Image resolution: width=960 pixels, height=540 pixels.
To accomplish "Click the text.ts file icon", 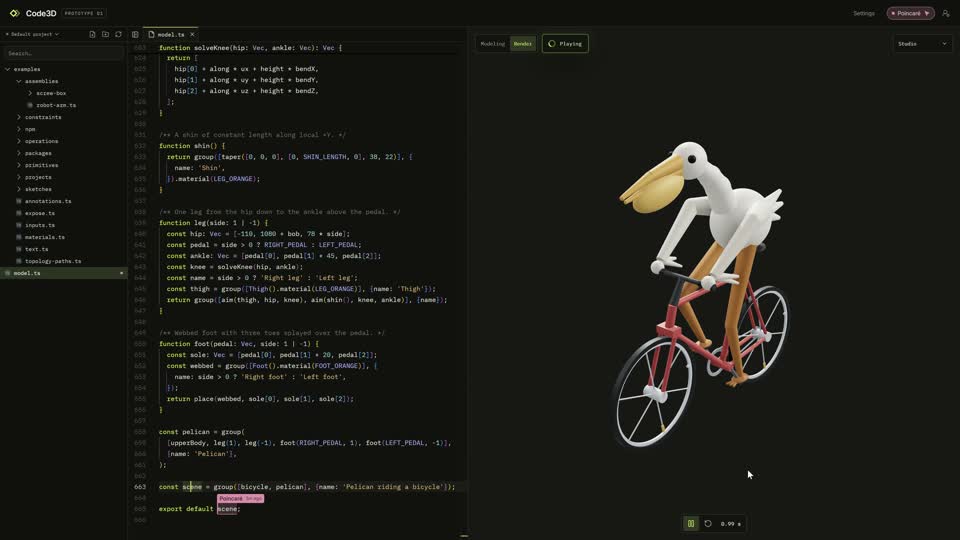I will pos(19,249).
